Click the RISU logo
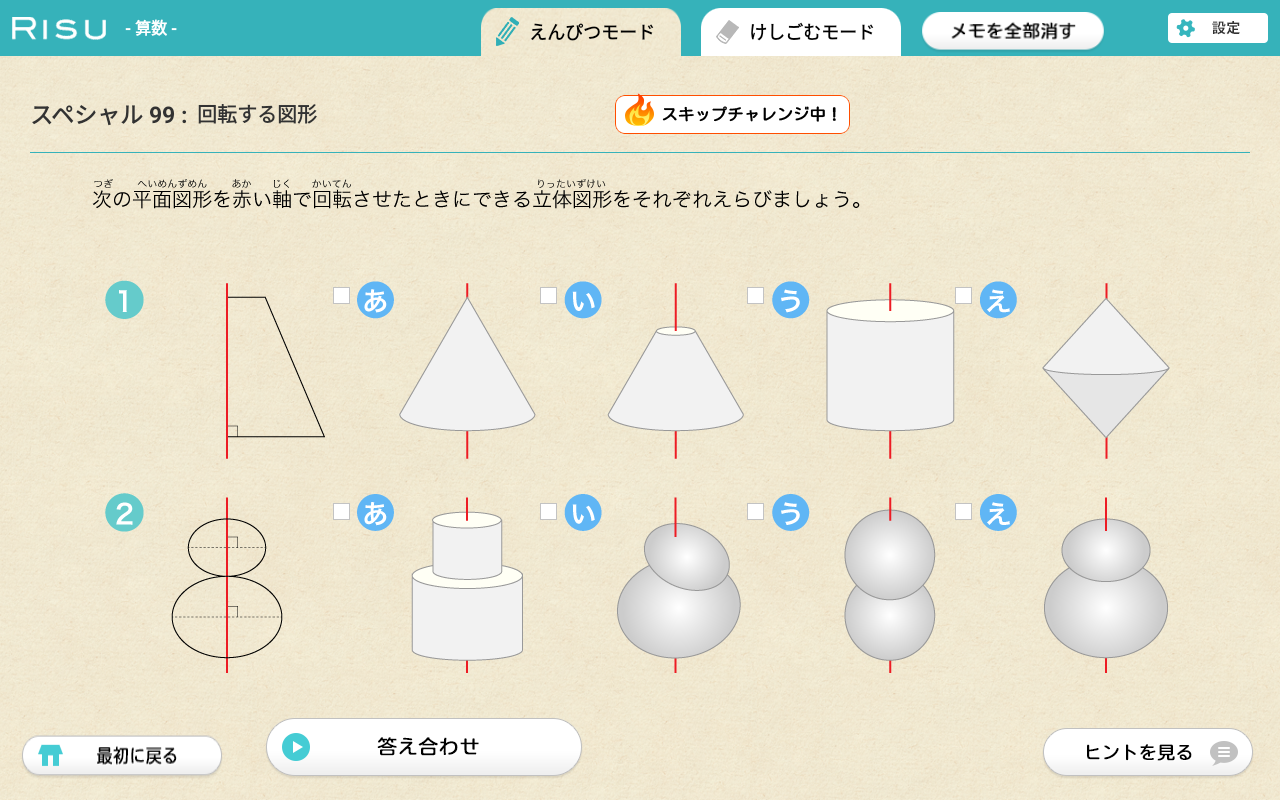This screenshot has height=800, width=1280. click(59, 28)
